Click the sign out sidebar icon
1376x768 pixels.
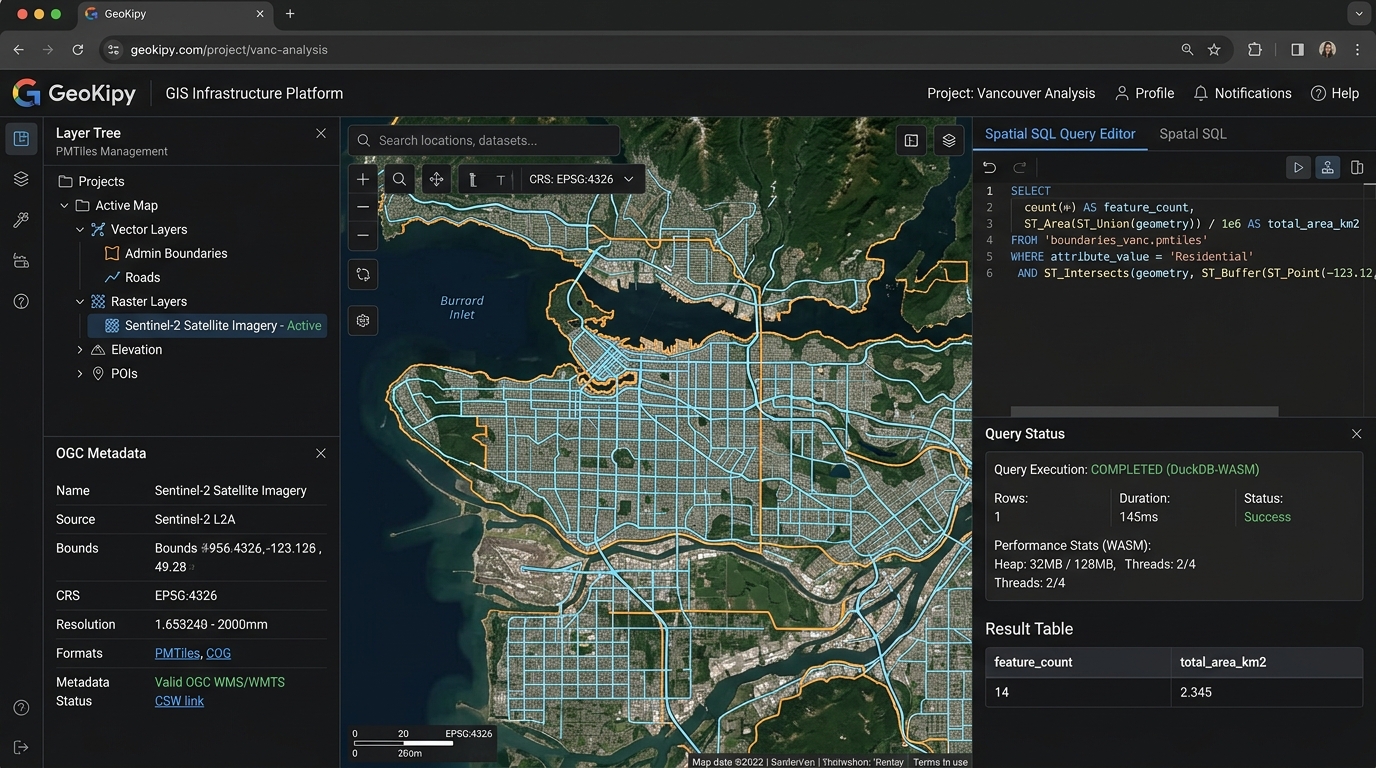(21, 748)
